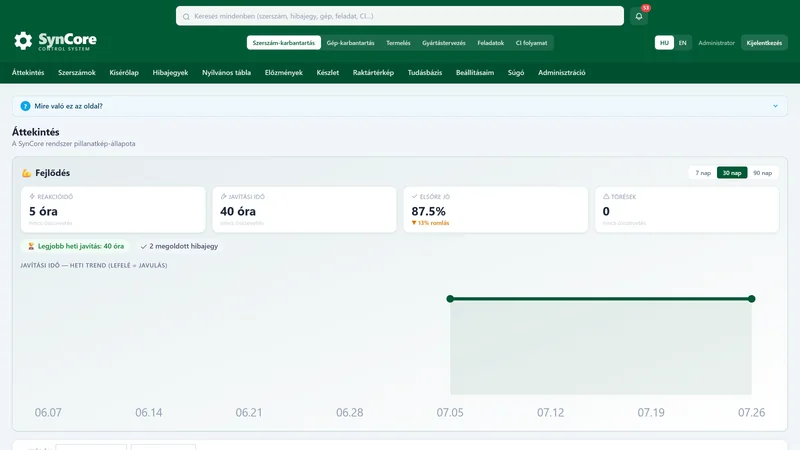The height and width of the screenshot is (450, 800).
Task: Click the global search input field
Action: click(400, 16)
